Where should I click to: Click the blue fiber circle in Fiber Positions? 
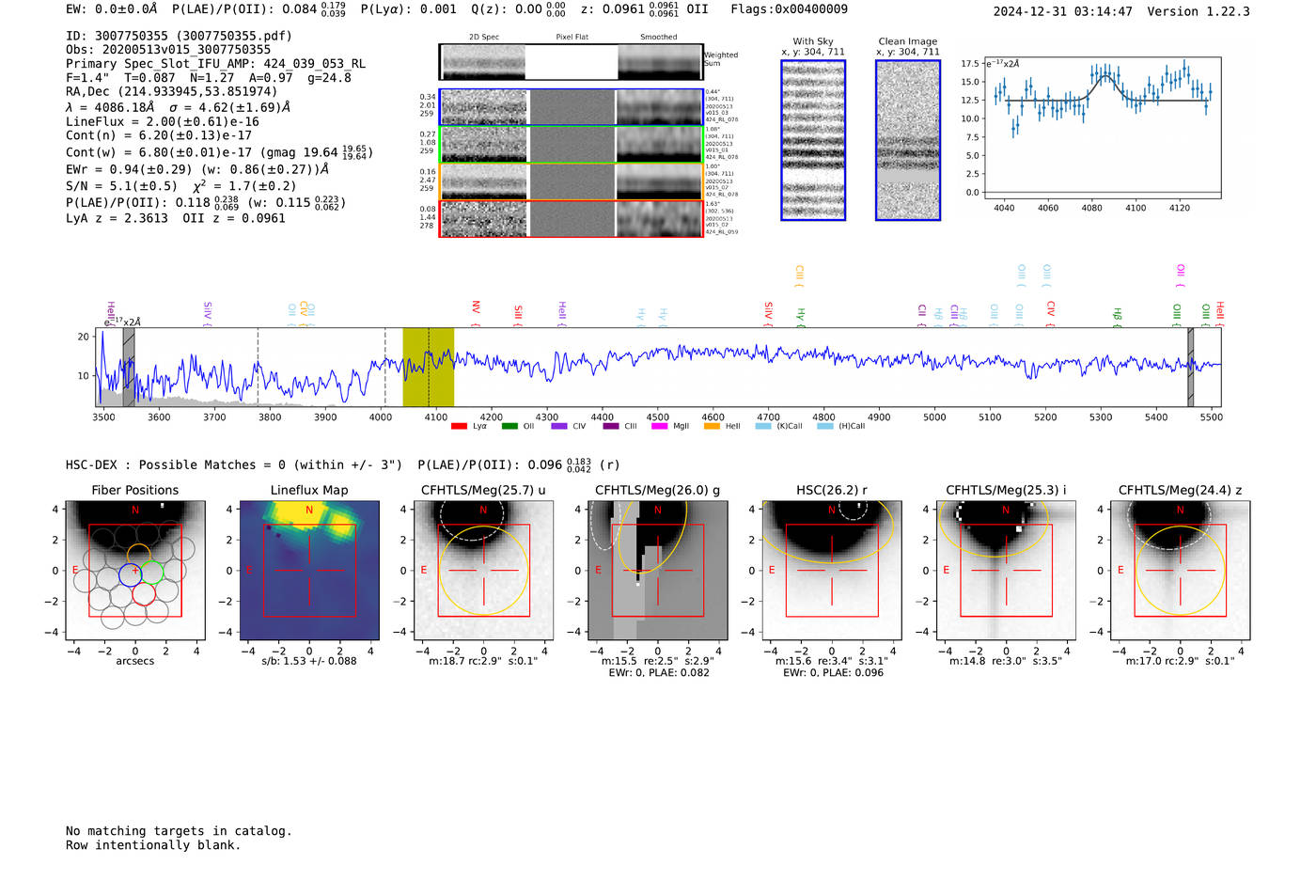(130, 575)
